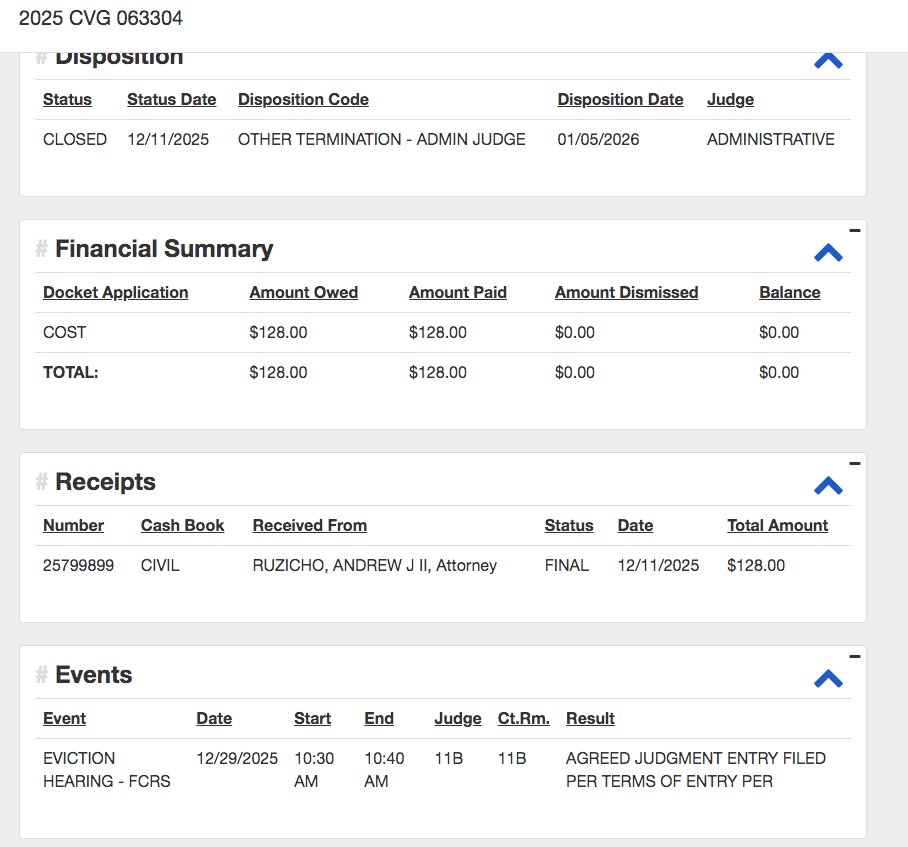This screenshot has height=847, width=908.
Task: Click the hash anchor beside Financial Summary
Action: pyautogui.click(x=42, y=249)
